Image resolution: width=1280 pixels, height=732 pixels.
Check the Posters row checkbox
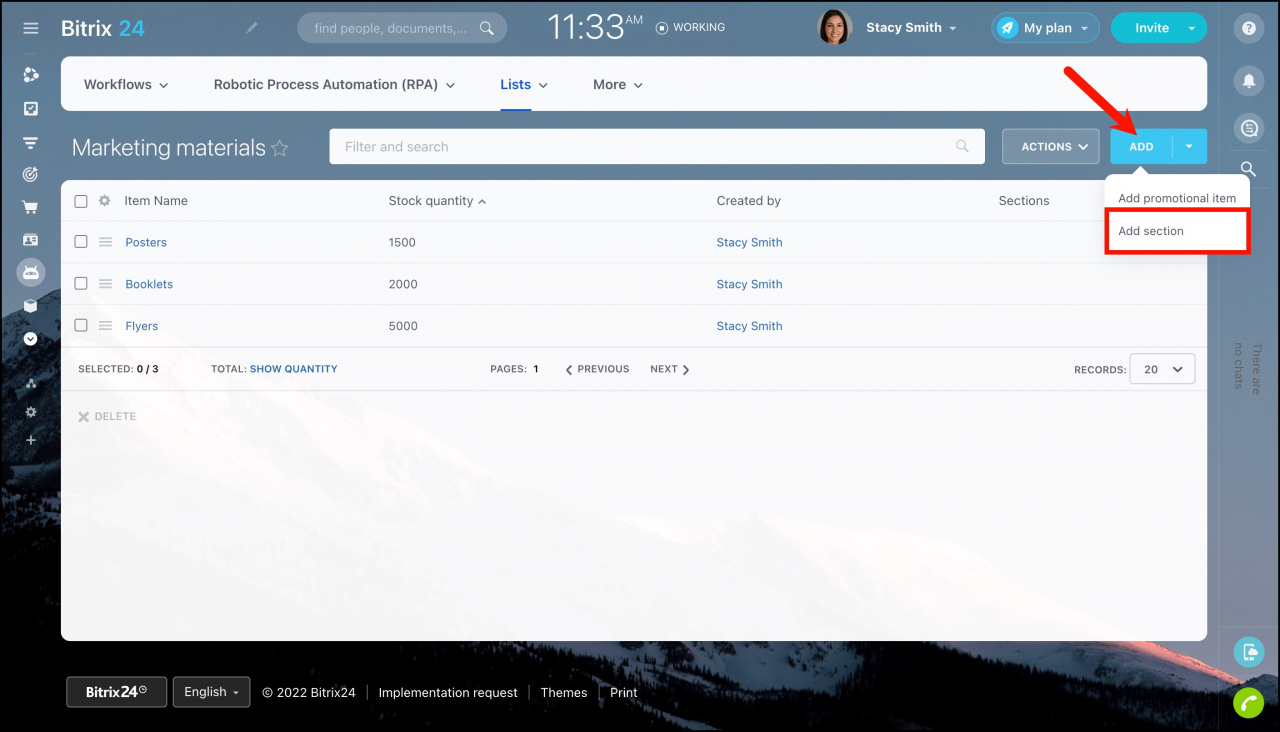tap(81, 242)
